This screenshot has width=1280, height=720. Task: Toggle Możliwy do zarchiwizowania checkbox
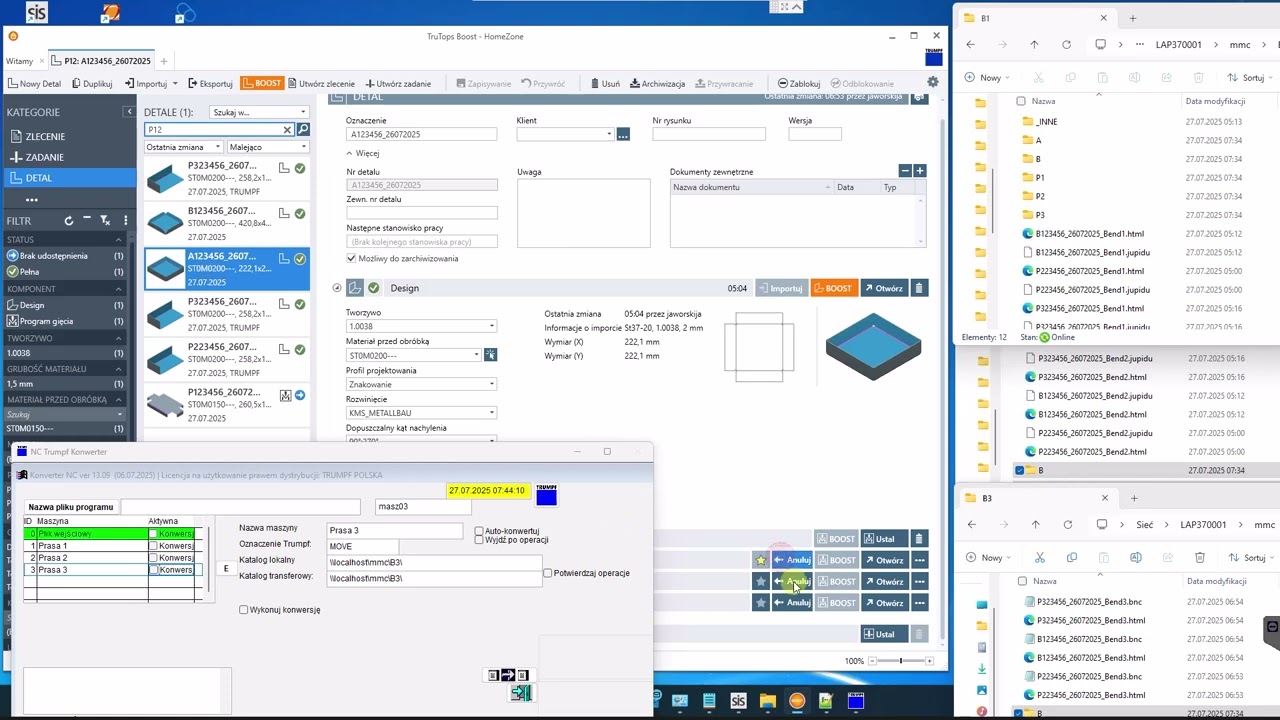pyautogui.click(x=351, y=259)
